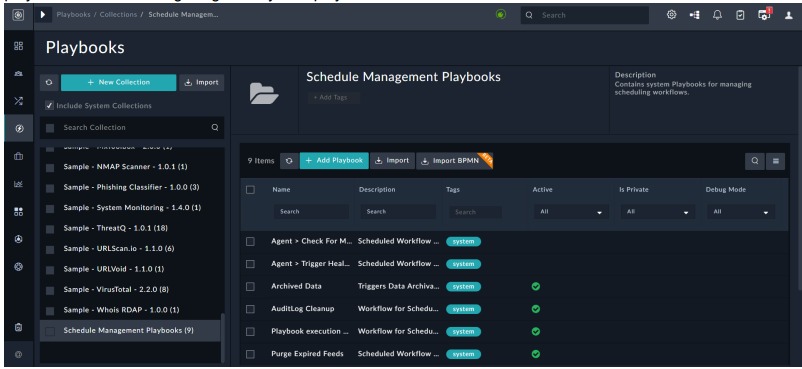This screenshot has height=369, width=802.
Task: Select the lightning bolt automation sidebar icon
Action: [x=18, y=128]
